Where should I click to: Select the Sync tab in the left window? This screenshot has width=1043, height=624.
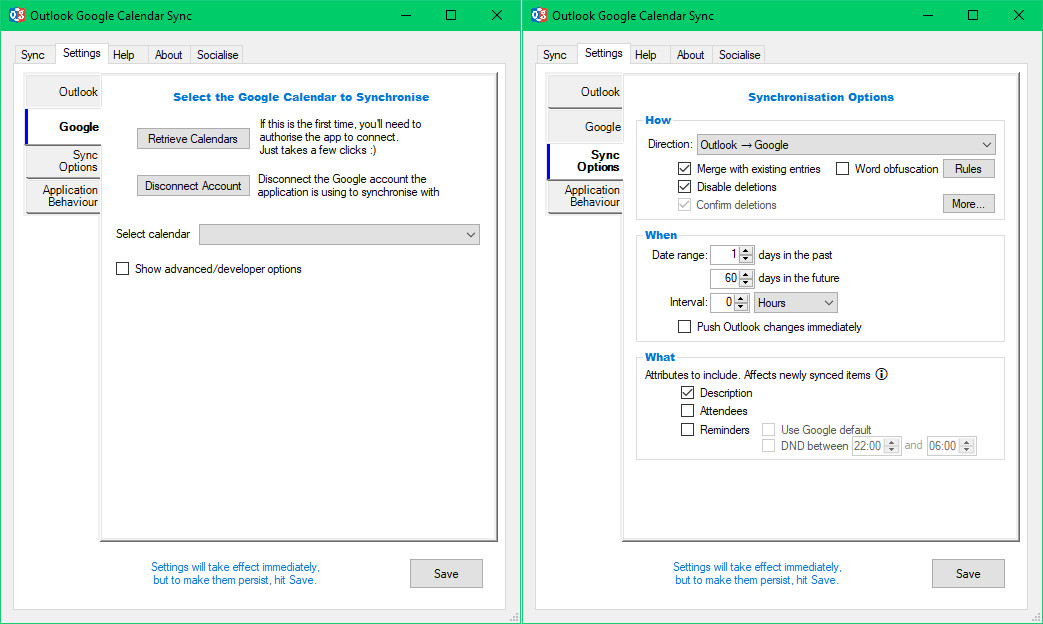(33, 54)
